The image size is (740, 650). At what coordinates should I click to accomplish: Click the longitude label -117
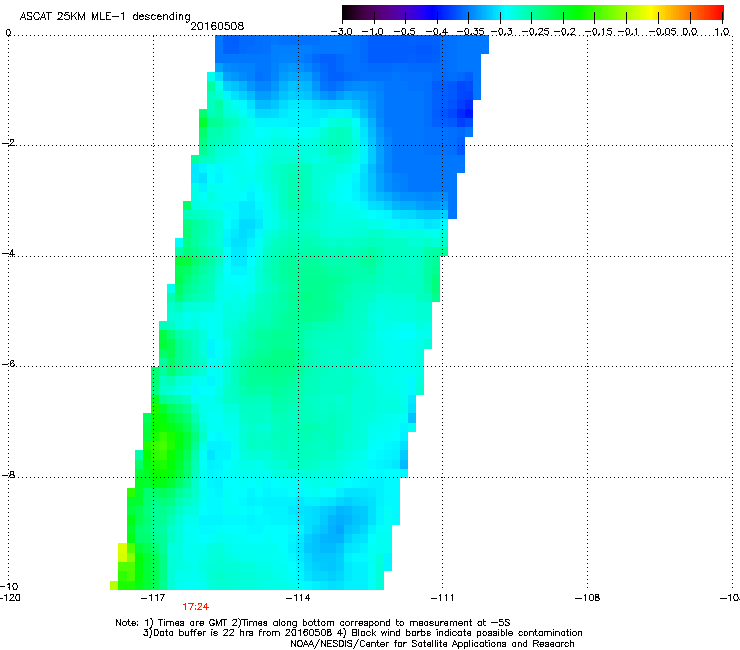[x=153, y=598]
